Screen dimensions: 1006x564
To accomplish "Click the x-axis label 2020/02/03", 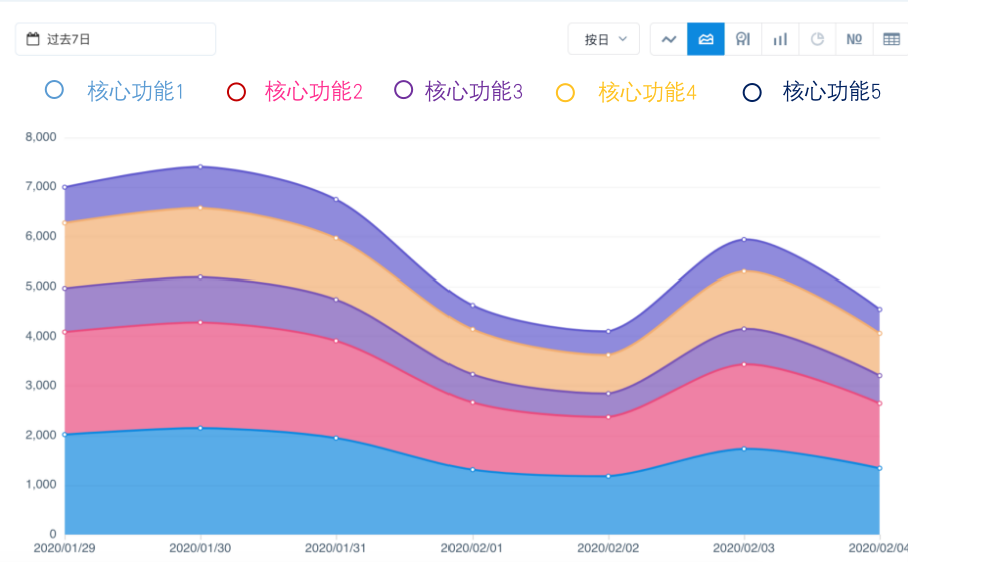I will click(744, 549).
